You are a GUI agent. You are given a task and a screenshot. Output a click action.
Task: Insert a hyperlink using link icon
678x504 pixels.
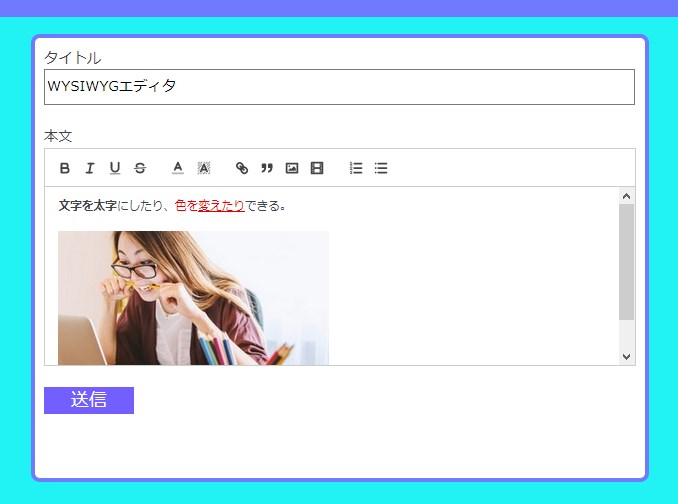coord(242,168)
